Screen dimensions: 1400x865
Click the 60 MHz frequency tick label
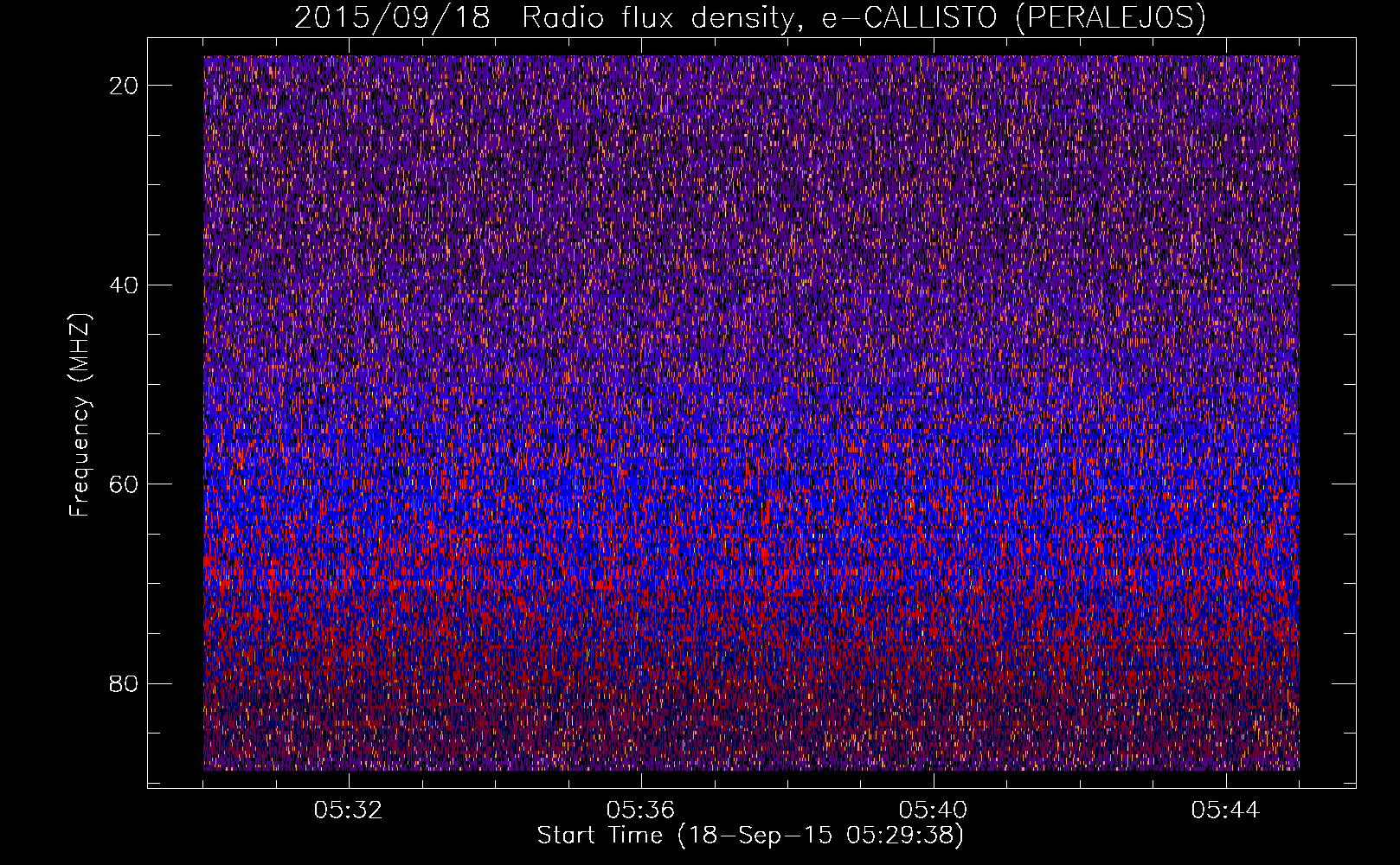pos(125,484)
